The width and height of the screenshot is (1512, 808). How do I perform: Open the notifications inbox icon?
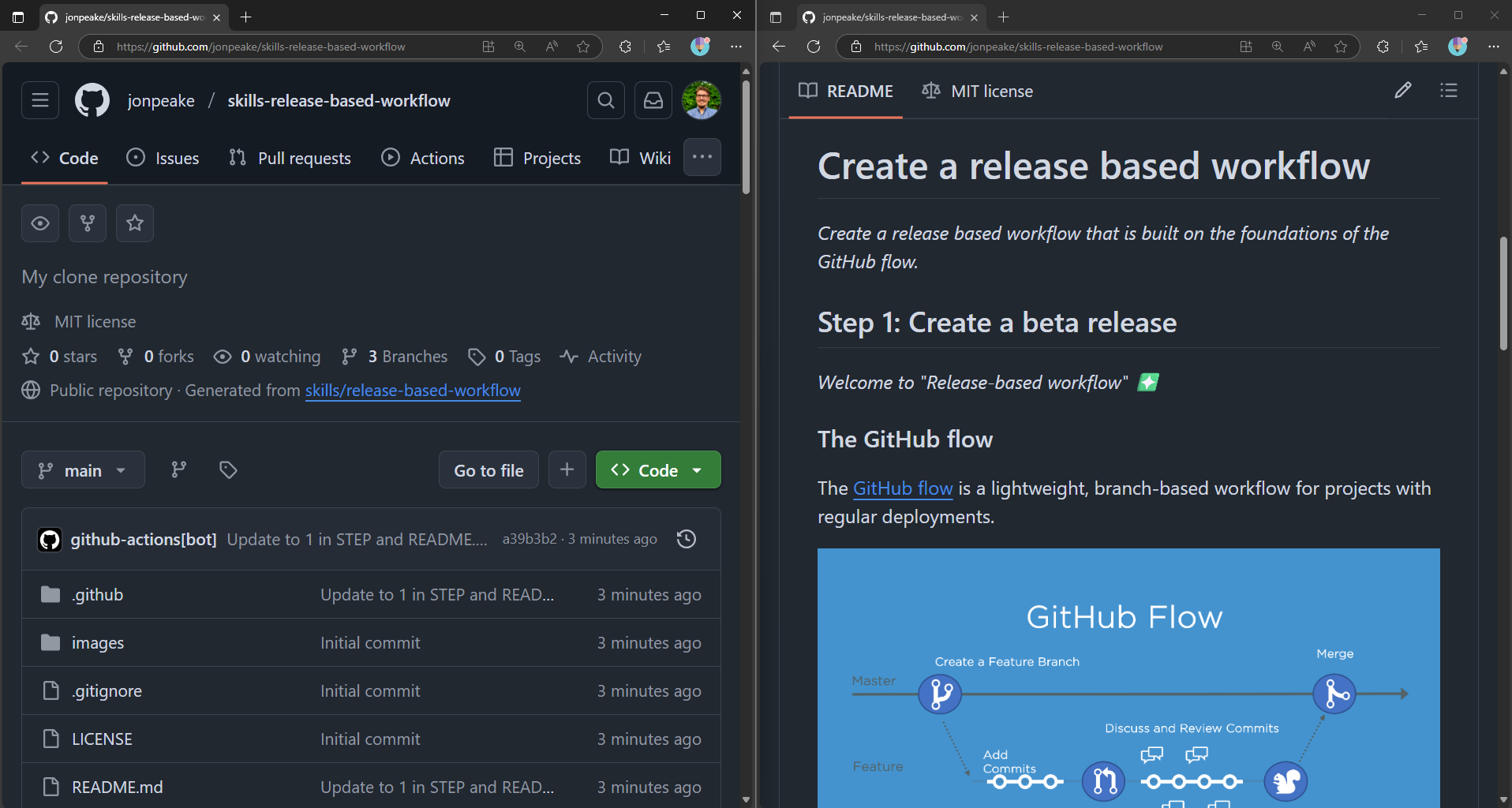coord(653,100)
